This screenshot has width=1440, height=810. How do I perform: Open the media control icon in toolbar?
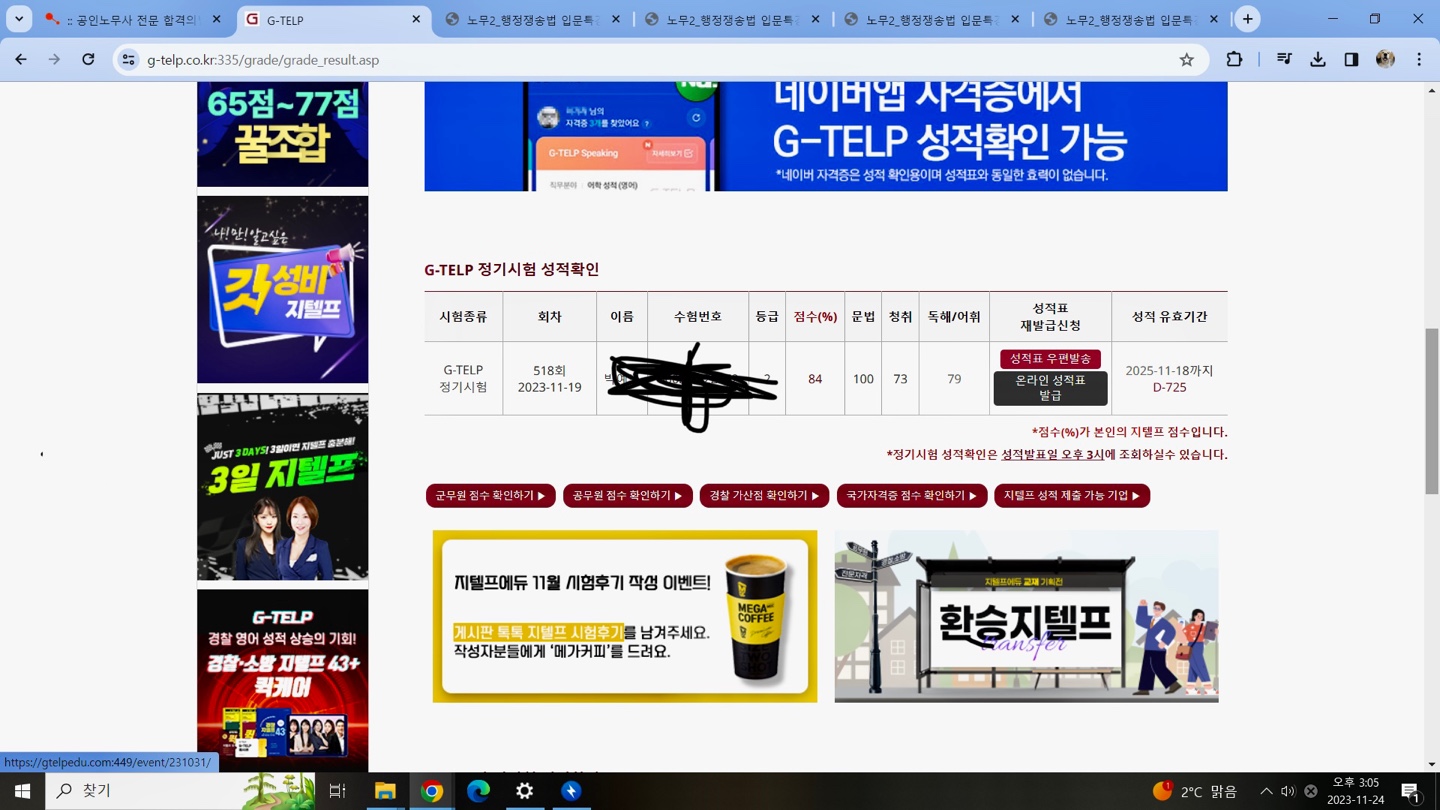coord(1284,60)
